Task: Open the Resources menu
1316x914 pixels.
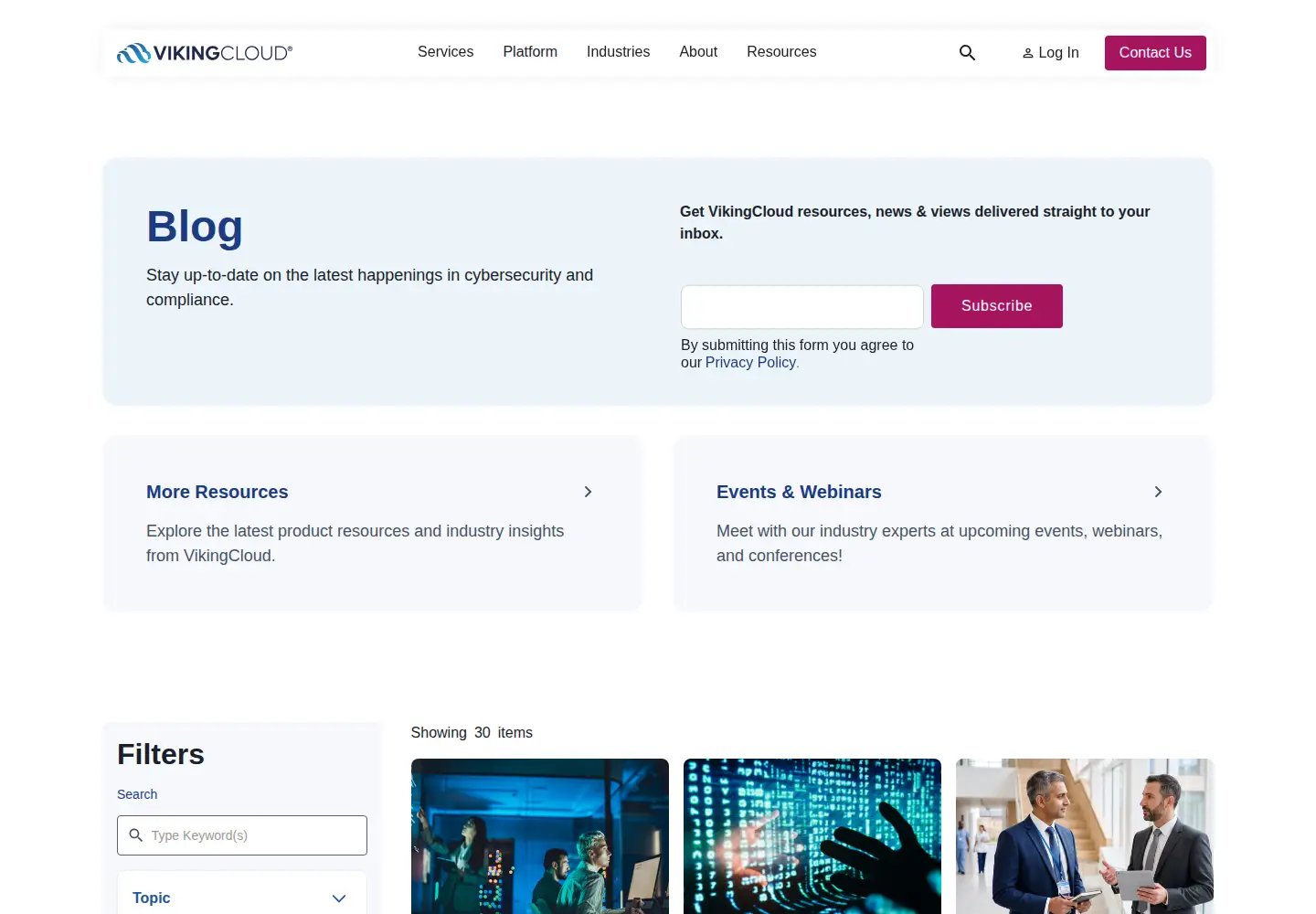Action: [x=781, y=52]
